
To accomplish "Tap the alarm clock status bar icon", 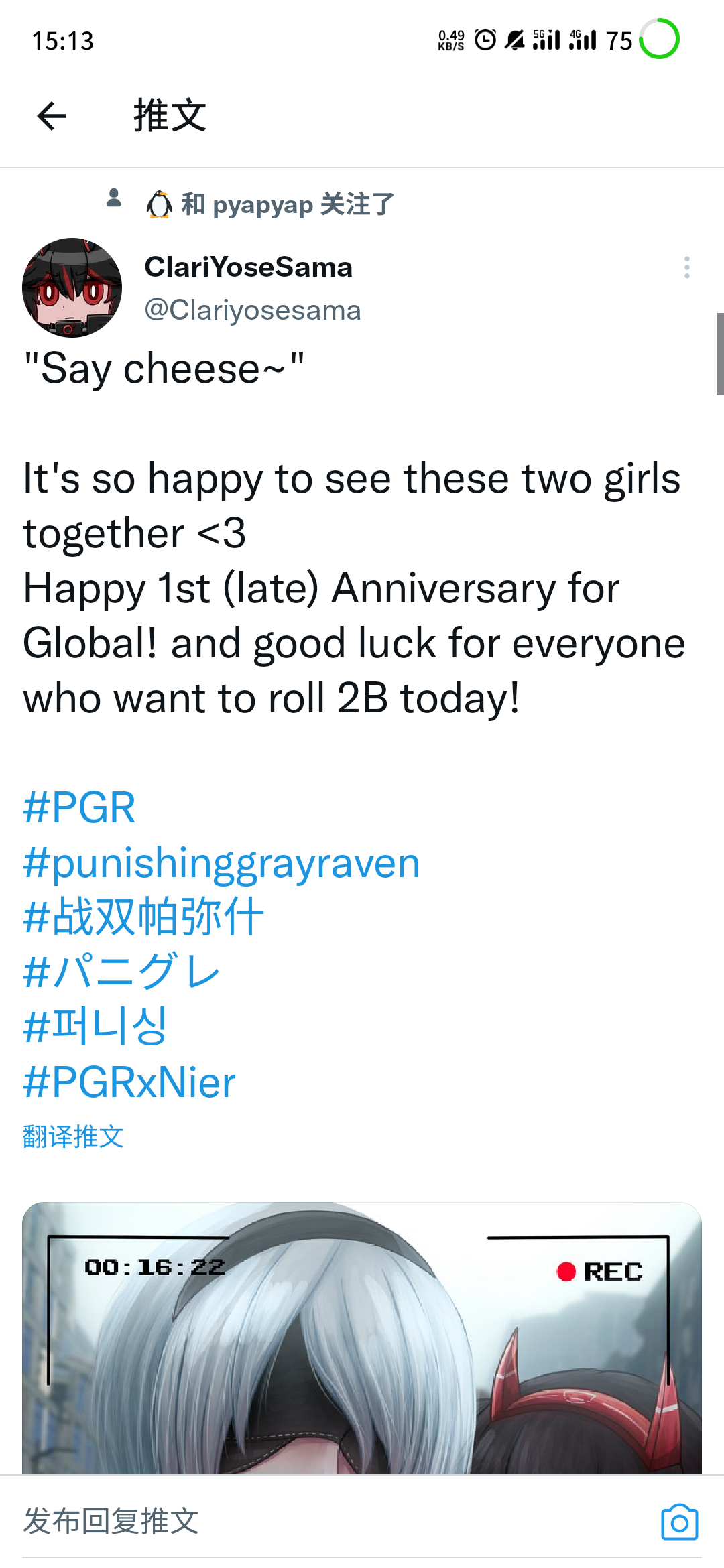I will 485,40.
